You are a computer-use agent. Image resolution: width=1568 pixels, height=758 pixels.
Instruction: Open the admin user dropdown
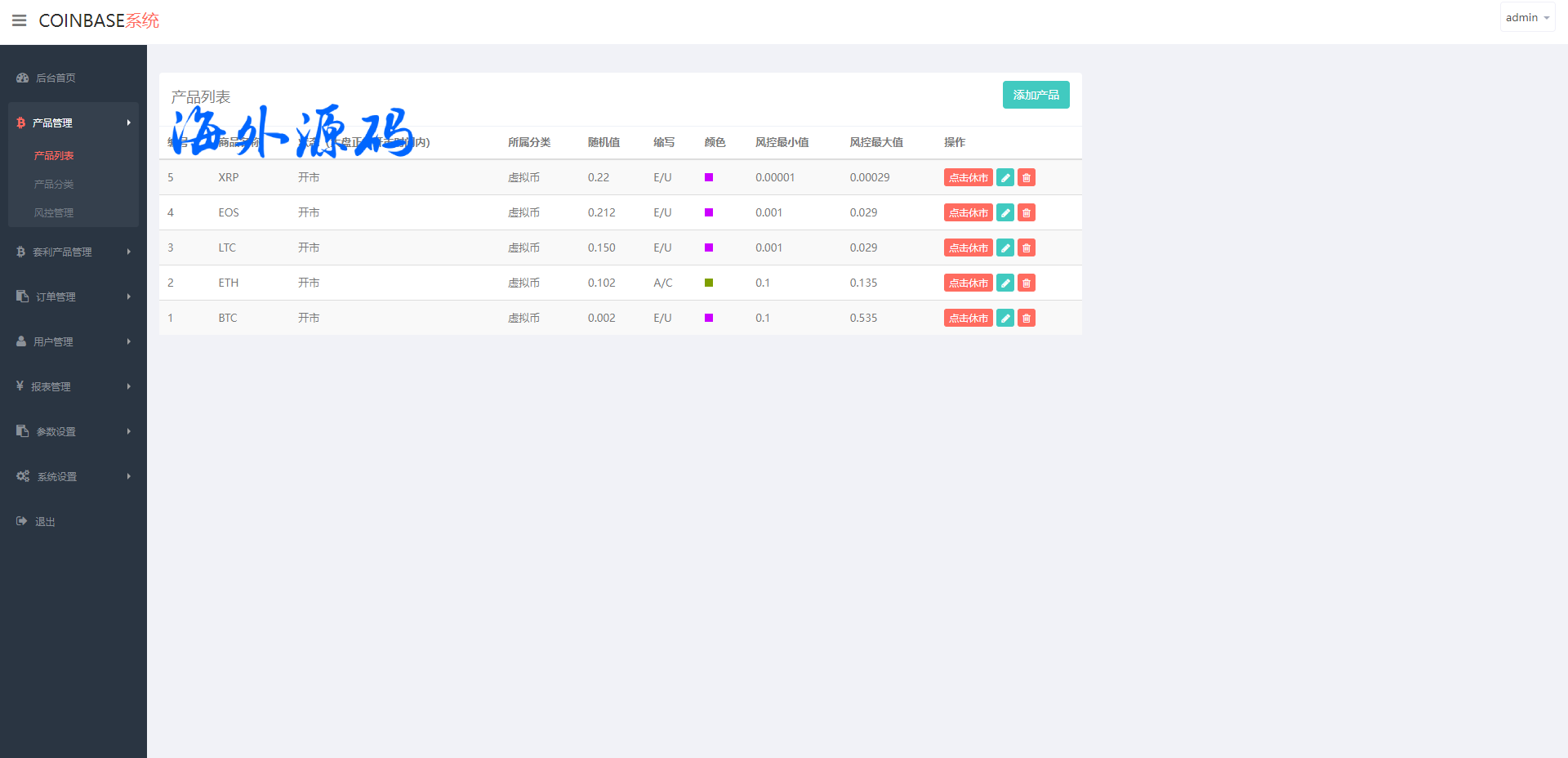coord(1526,17)
